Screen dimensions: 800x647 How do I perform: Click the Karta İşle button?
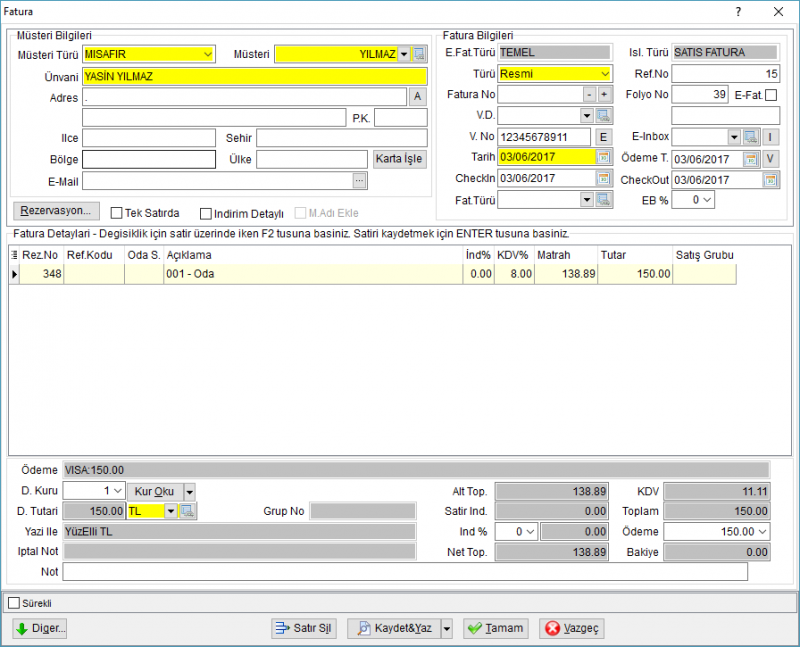click(399, 159)
